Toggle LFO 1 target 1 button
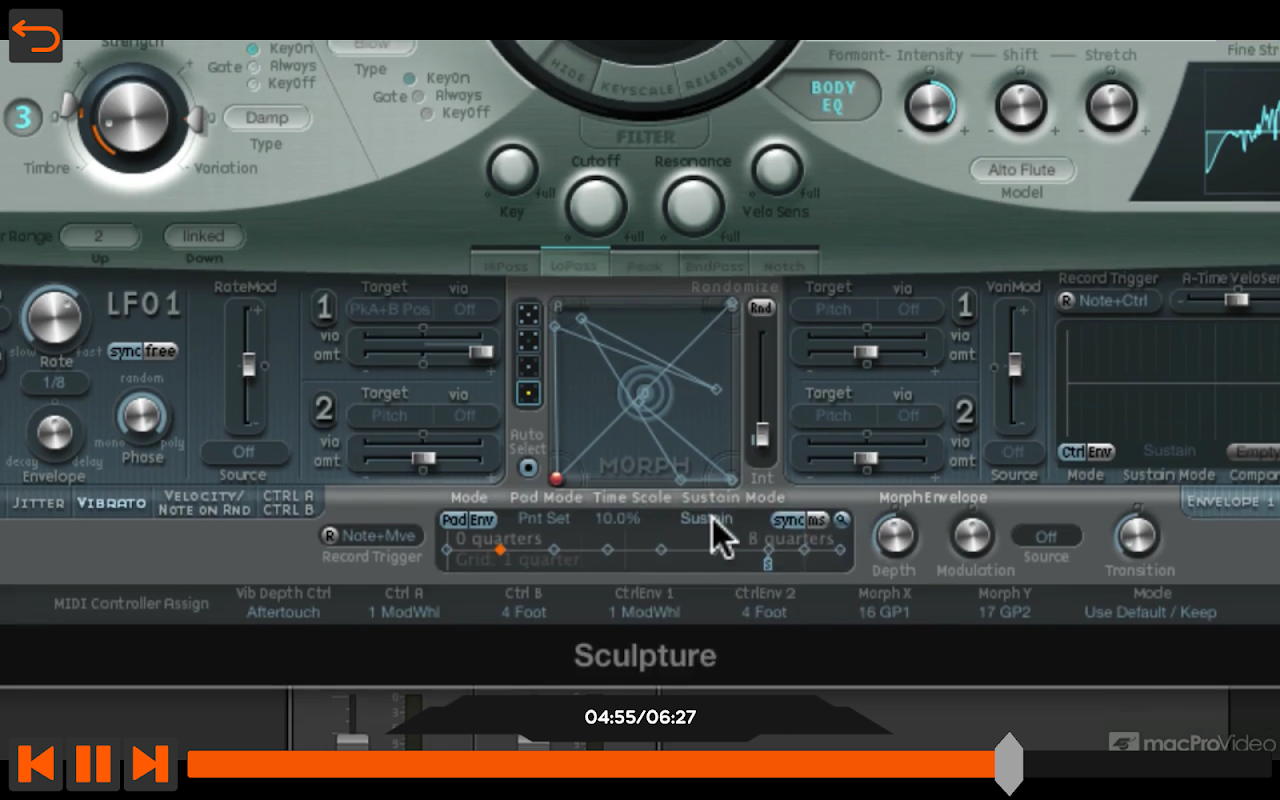The image size is (1280, 800). point(324,309)
